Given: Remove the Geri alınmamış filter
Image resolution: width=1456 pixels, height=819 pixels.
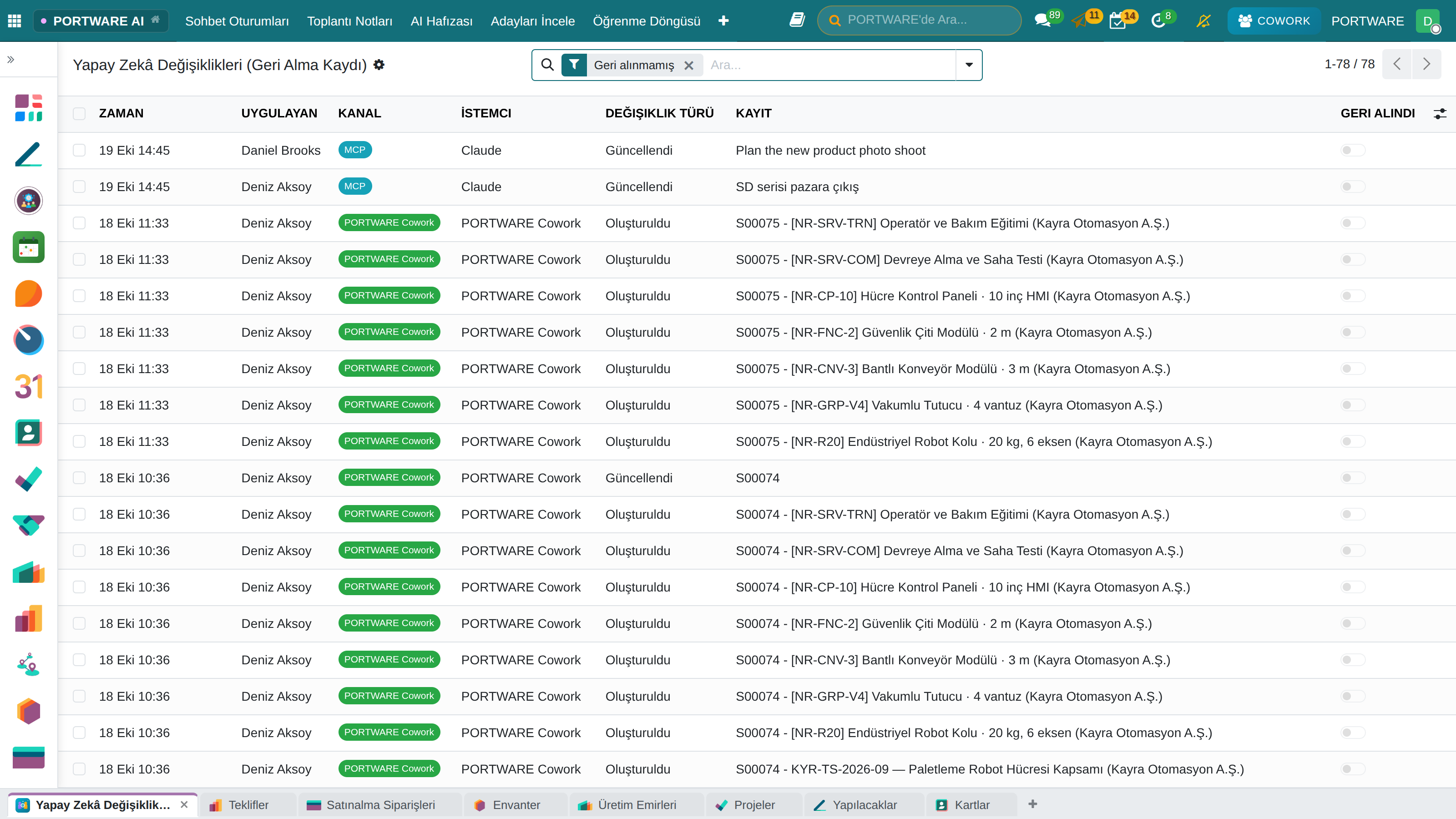Looking at the screenshot, I should tap(688, 66).
